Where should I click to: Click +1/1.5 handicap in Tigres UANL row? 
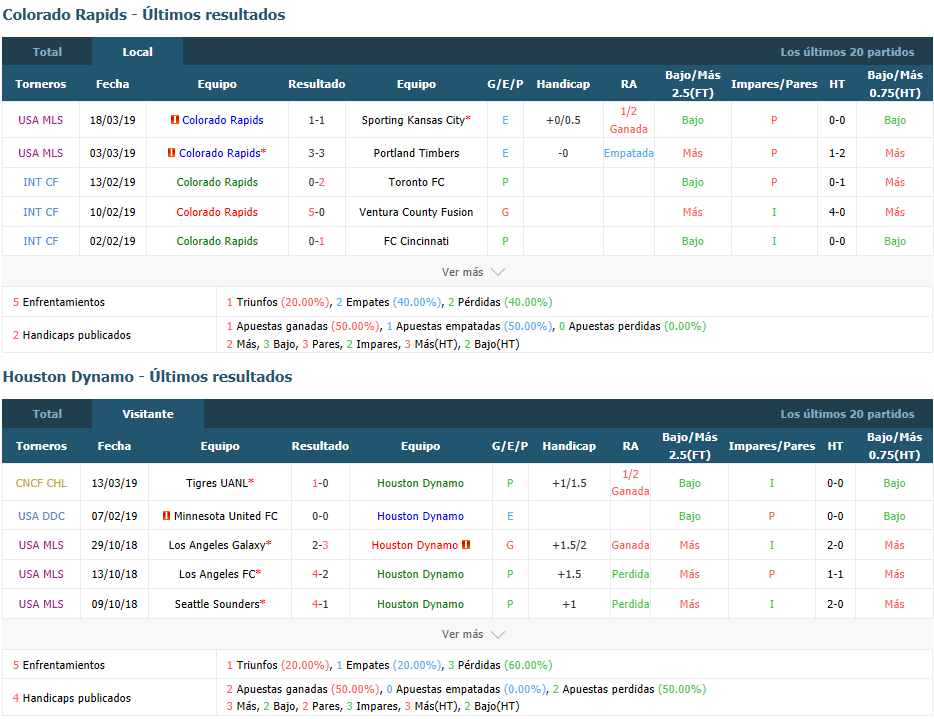click(569, 483)
